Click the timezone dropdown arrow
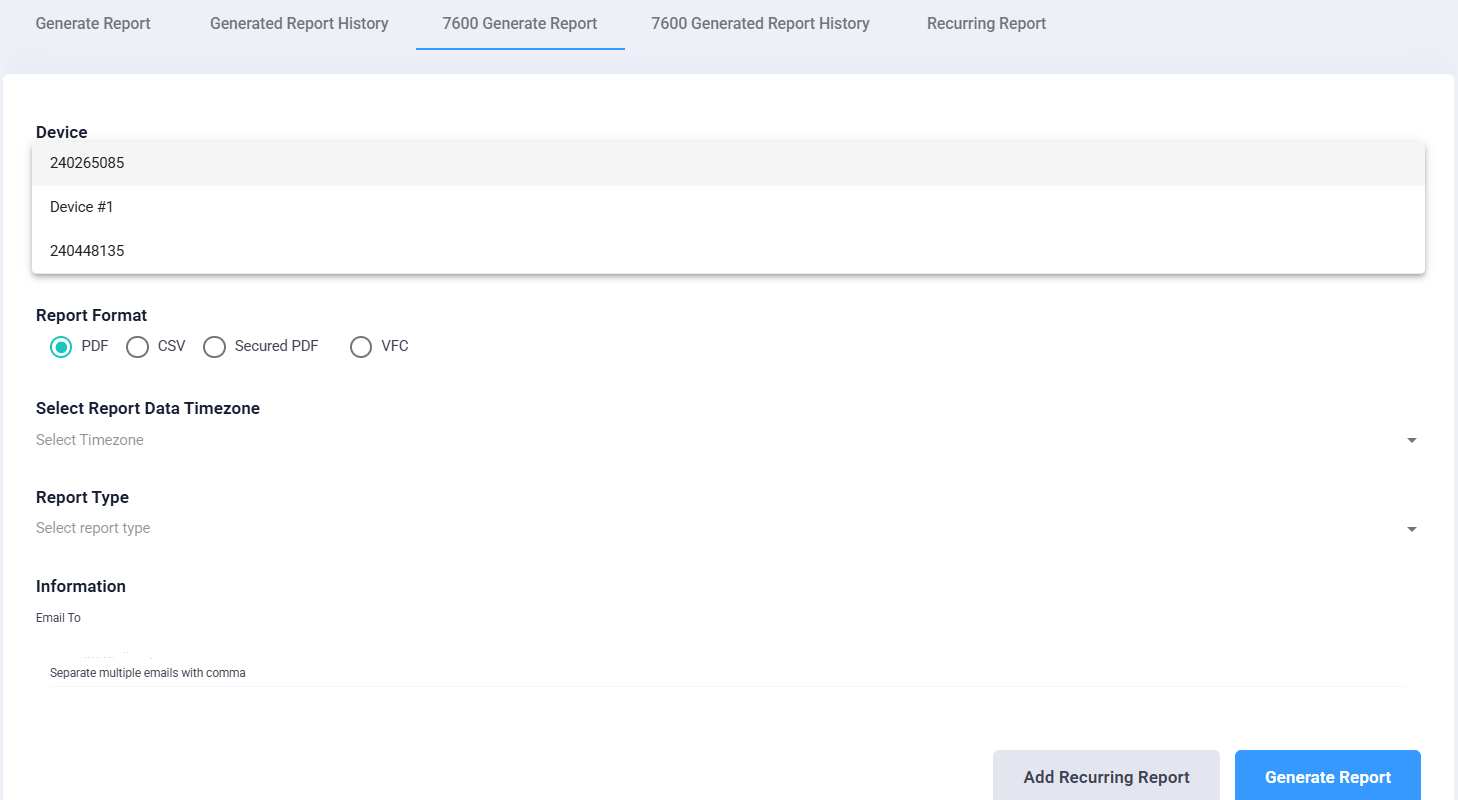Viewport: 1458px width, 800px height. tap(1412, 440)
